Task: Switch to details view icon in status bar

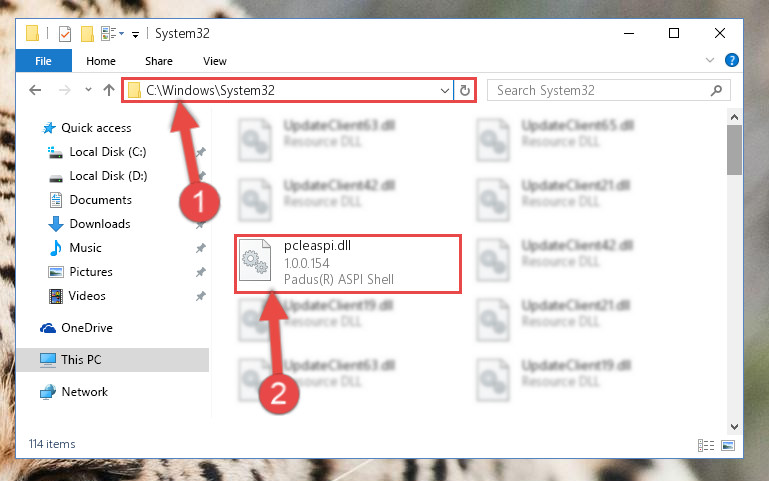Action: click(706, 445)
